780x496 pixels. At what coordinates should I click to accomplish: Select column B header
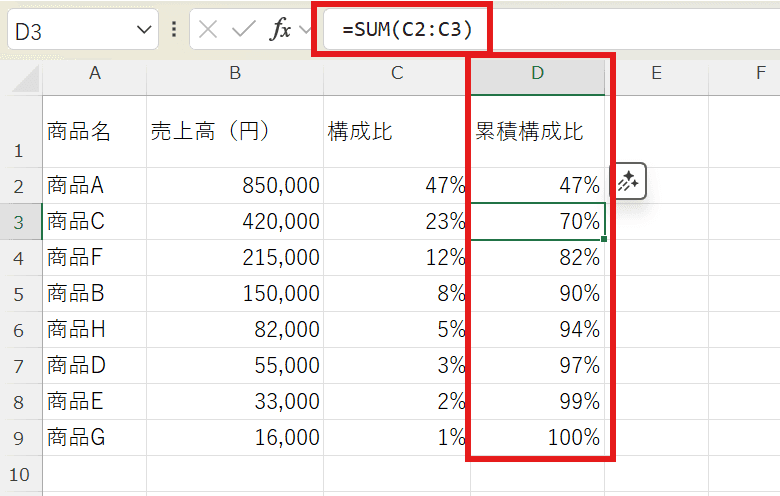pos(234,73)
